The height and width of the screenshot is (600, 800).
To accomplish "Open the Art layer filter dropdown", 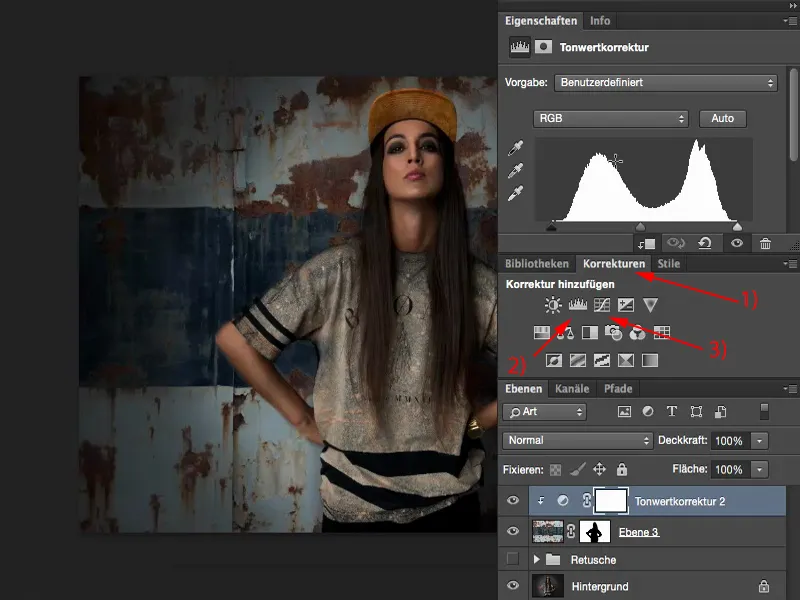I will [544, 412].
